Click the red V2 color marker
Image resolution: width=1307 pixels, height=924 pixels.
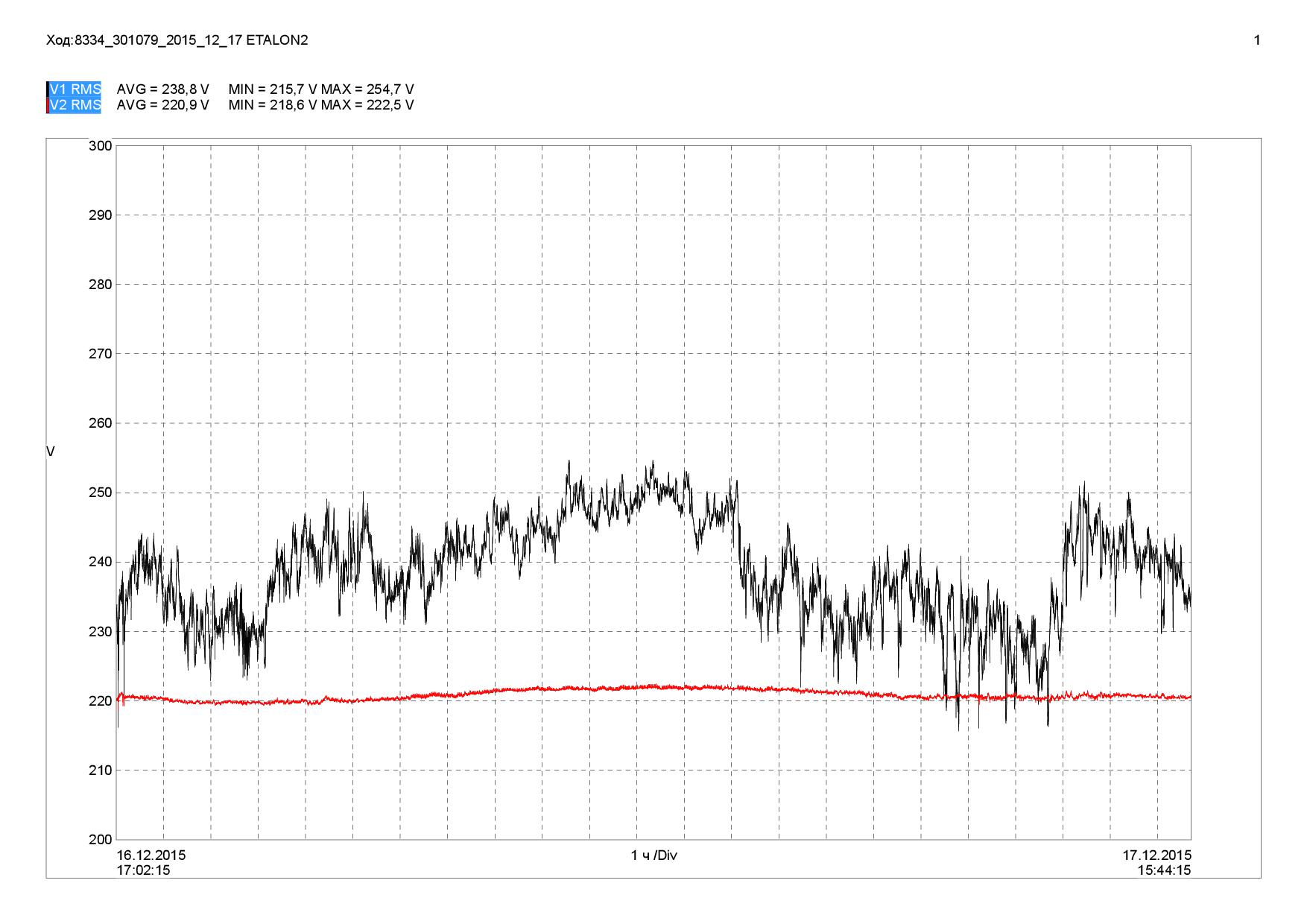click(x=48, y=105)
